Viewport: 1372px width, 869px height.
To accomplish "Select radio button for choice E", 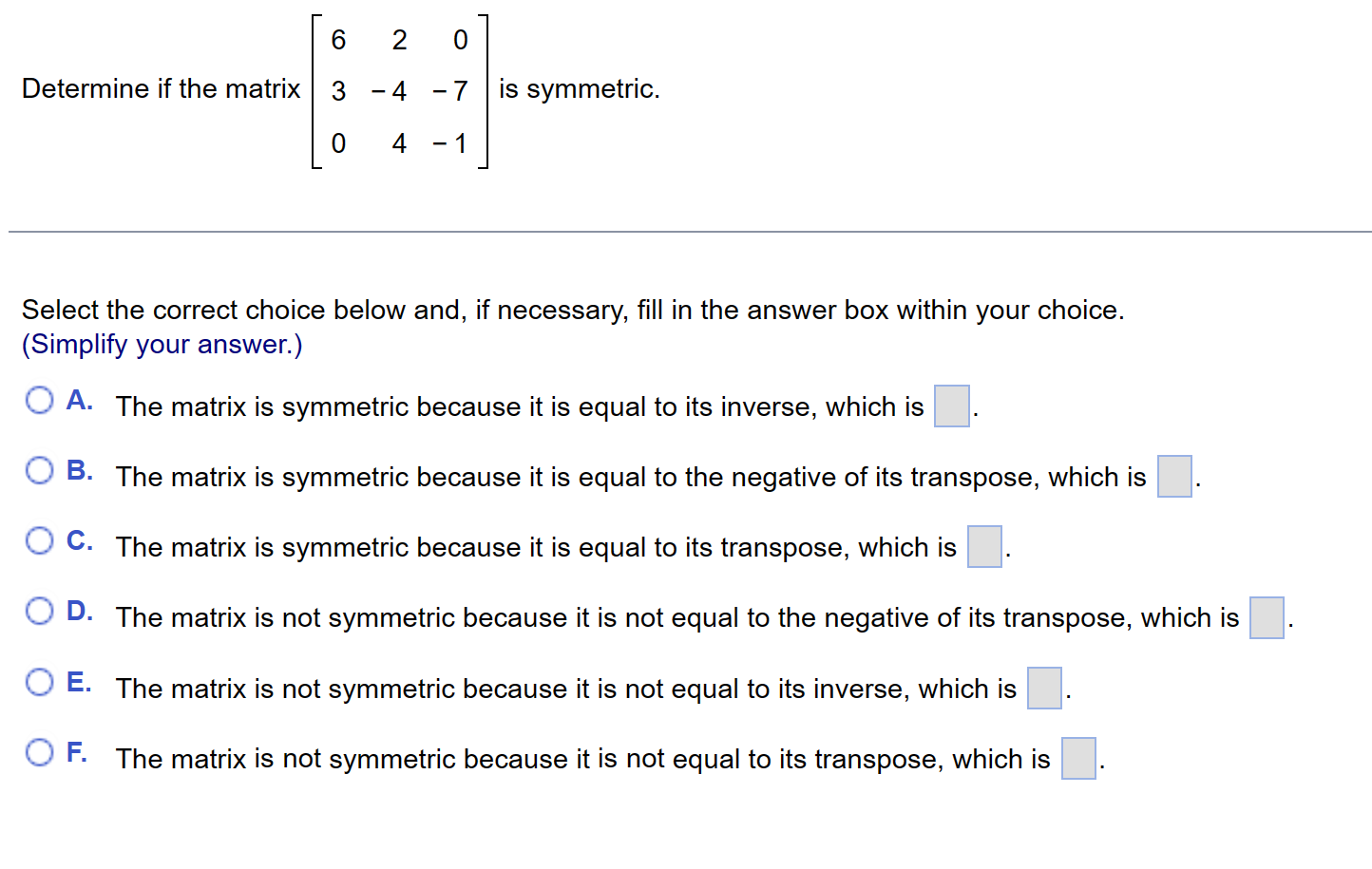I will click(x=39, y=681).
